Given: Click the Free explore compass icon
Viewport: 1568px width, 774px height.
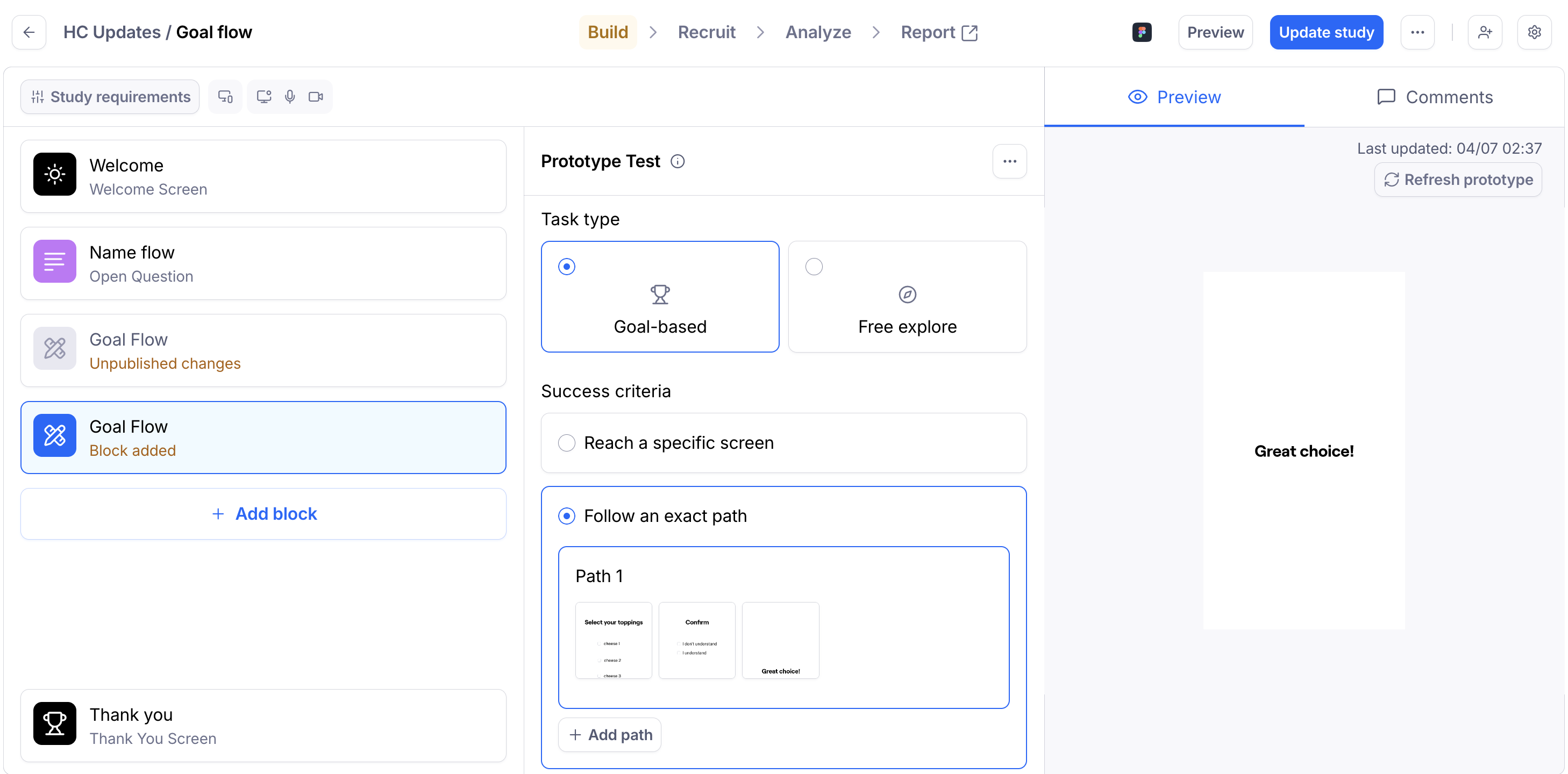Looking at the screenshot, I should 907,295.
